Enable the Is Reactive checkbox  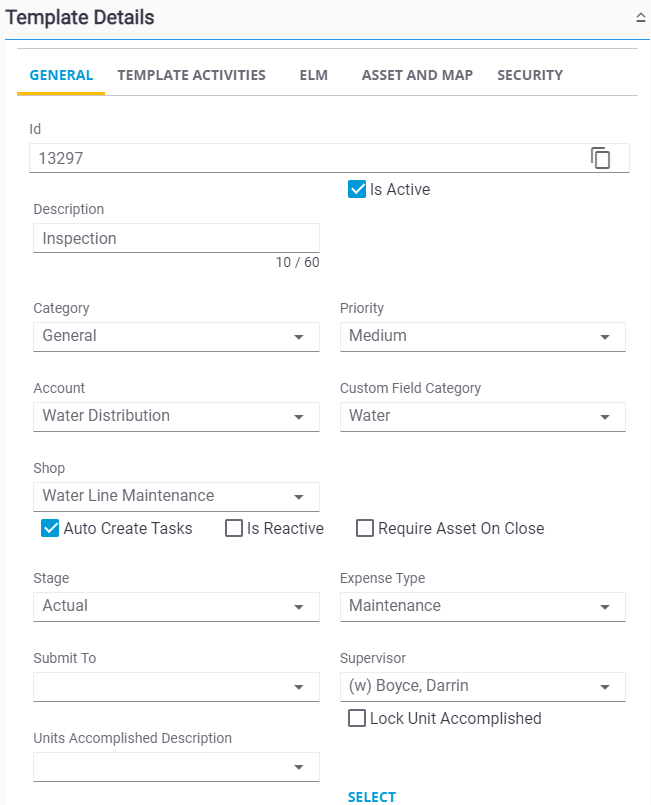[x=233, y=528]
